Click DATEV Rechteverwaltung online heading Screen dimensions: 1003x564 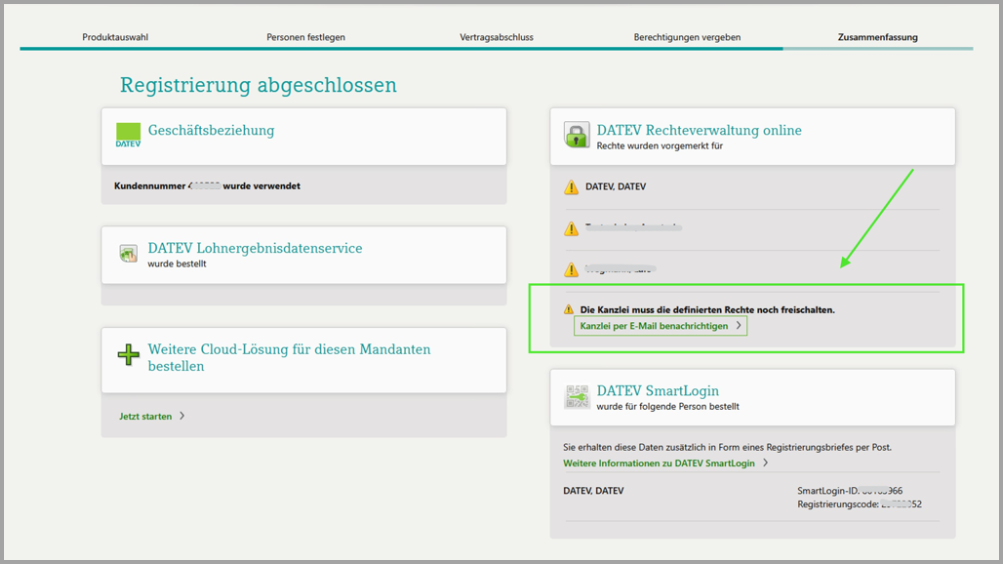tap(699, 130)
